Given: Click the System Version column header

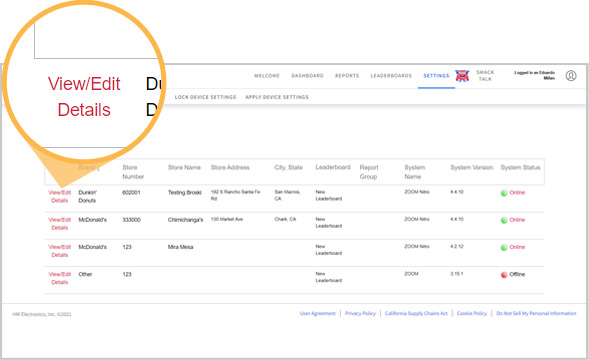Looking at the screenshot, I should pos(471,168).
